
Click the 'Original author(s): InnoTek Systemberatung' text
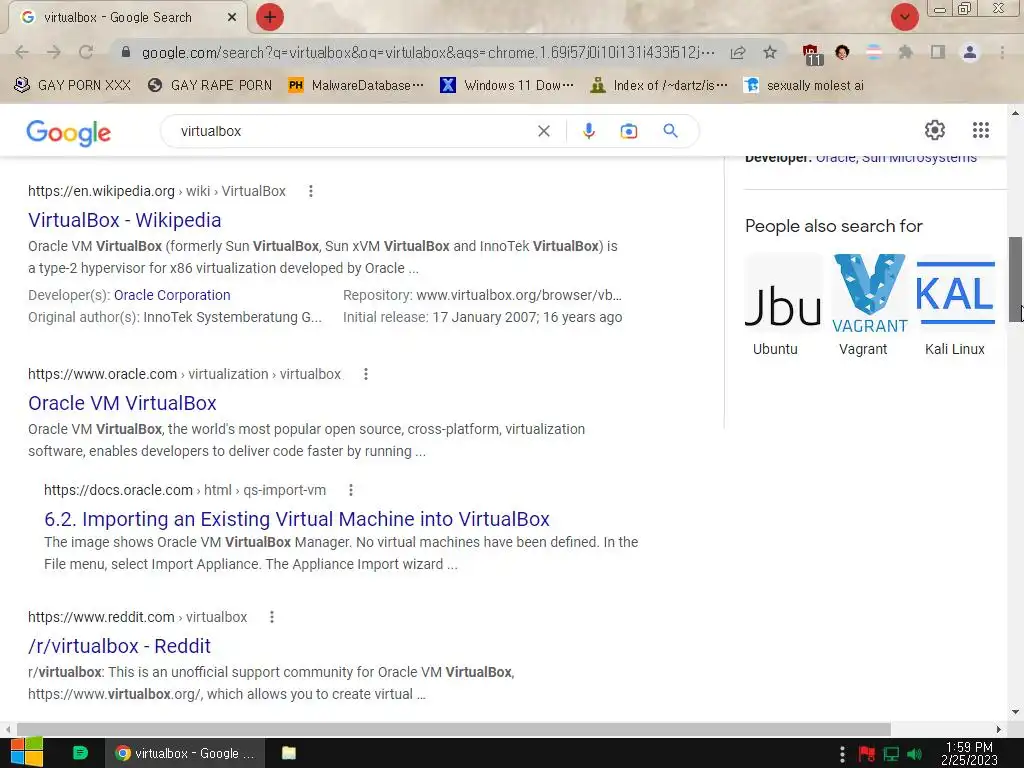(175, 317)
